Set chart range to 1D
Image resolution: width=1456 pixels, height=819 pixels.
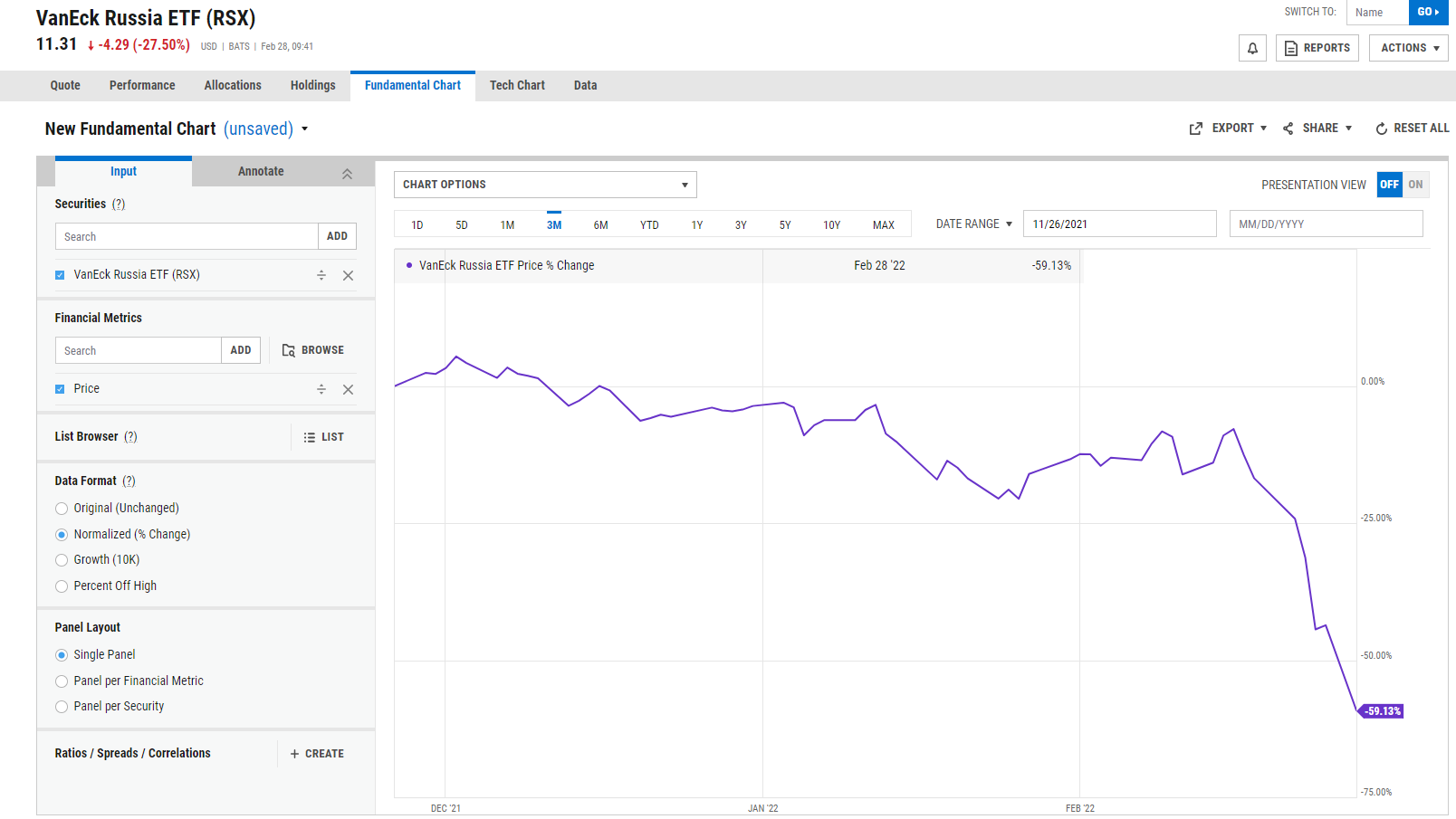tap(417, 225)
